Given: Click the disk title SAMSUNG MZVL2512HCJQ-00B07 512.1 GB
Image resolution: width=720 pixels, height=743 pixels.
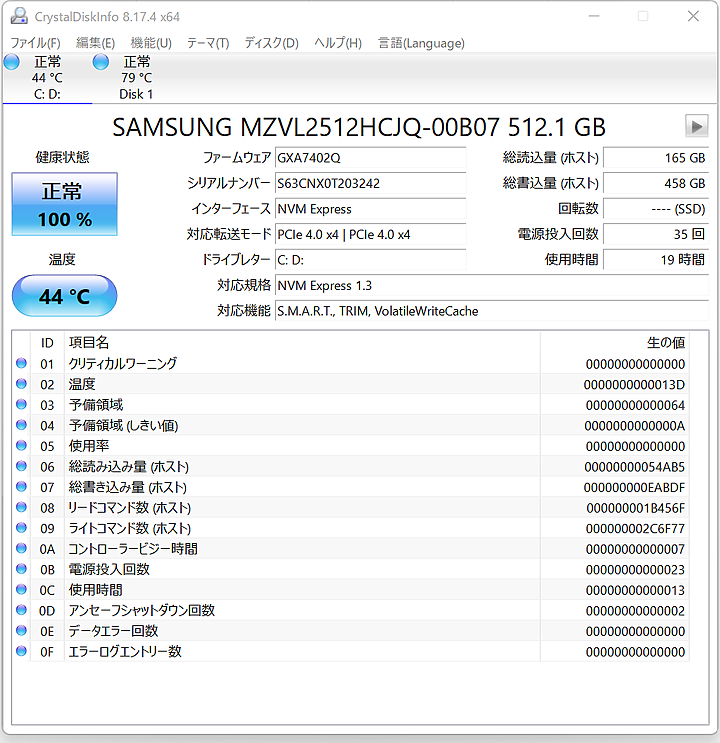Looking at the screenshot, I should (x=359, y=127).
